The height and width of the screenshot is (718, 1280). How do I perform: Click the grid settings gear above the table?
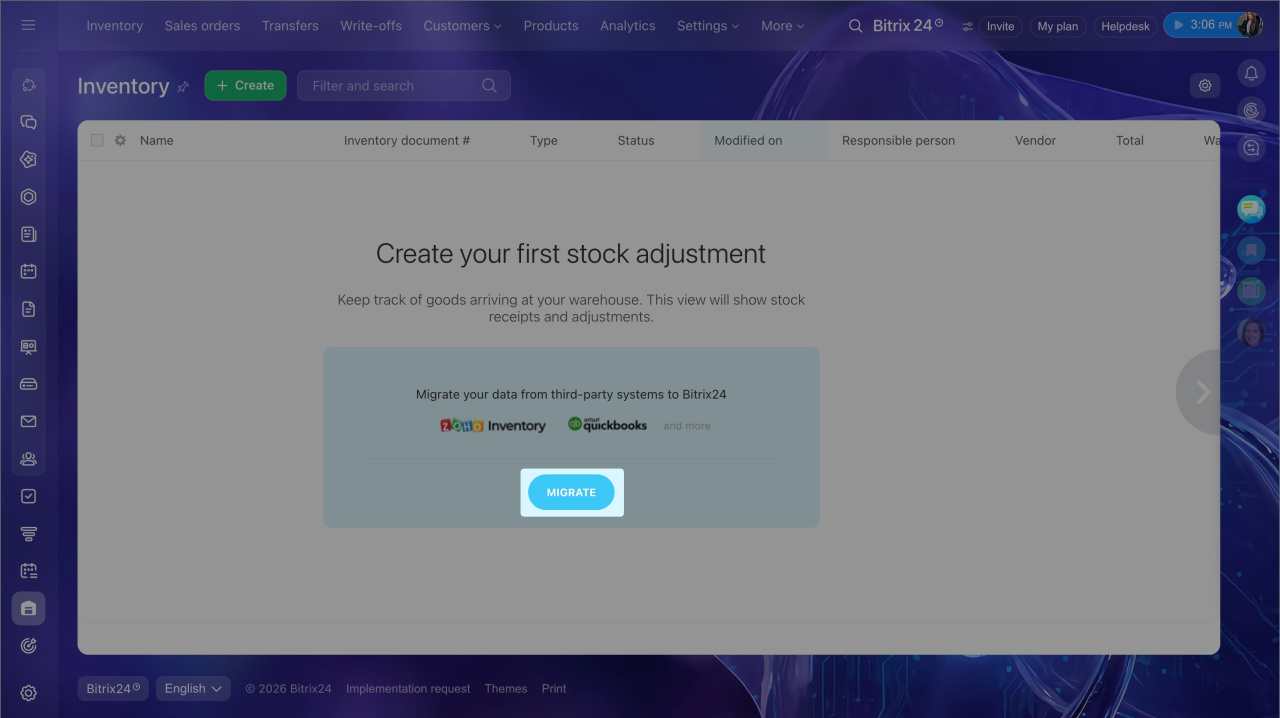pos(1205,86)
